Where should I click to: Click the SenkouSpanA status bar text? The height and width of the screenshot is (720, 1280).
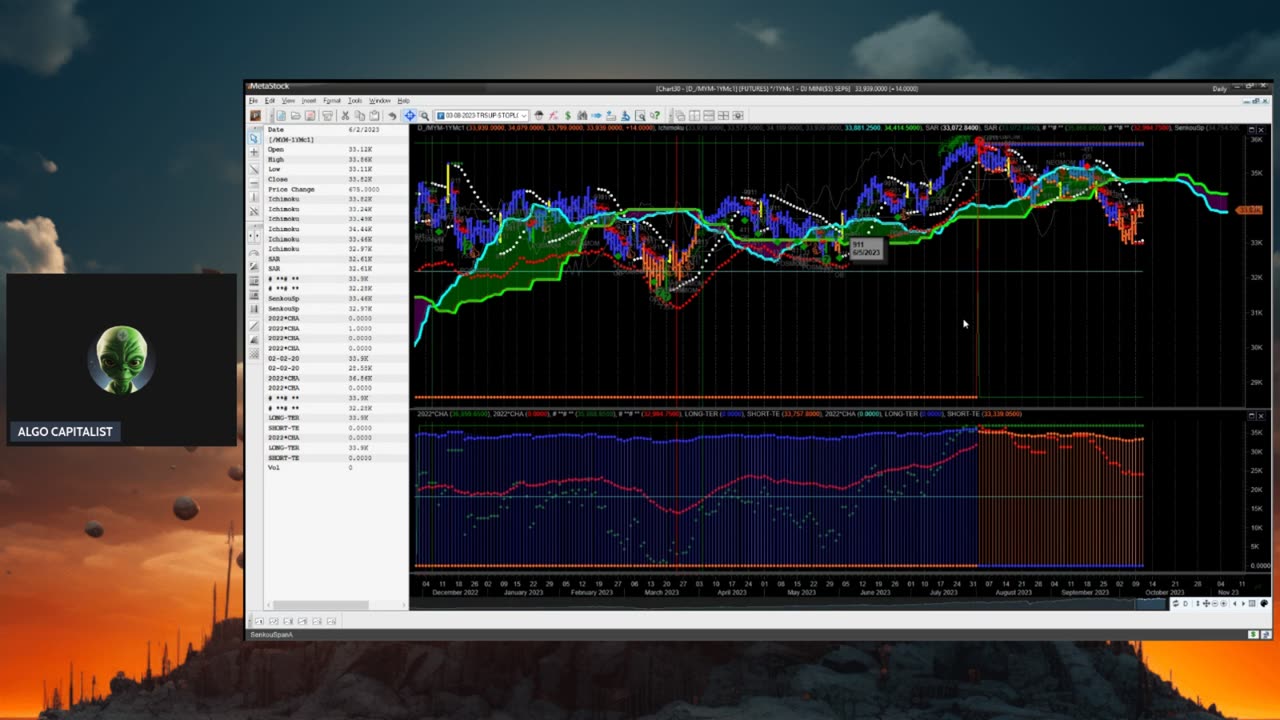[x=271, y=635]
